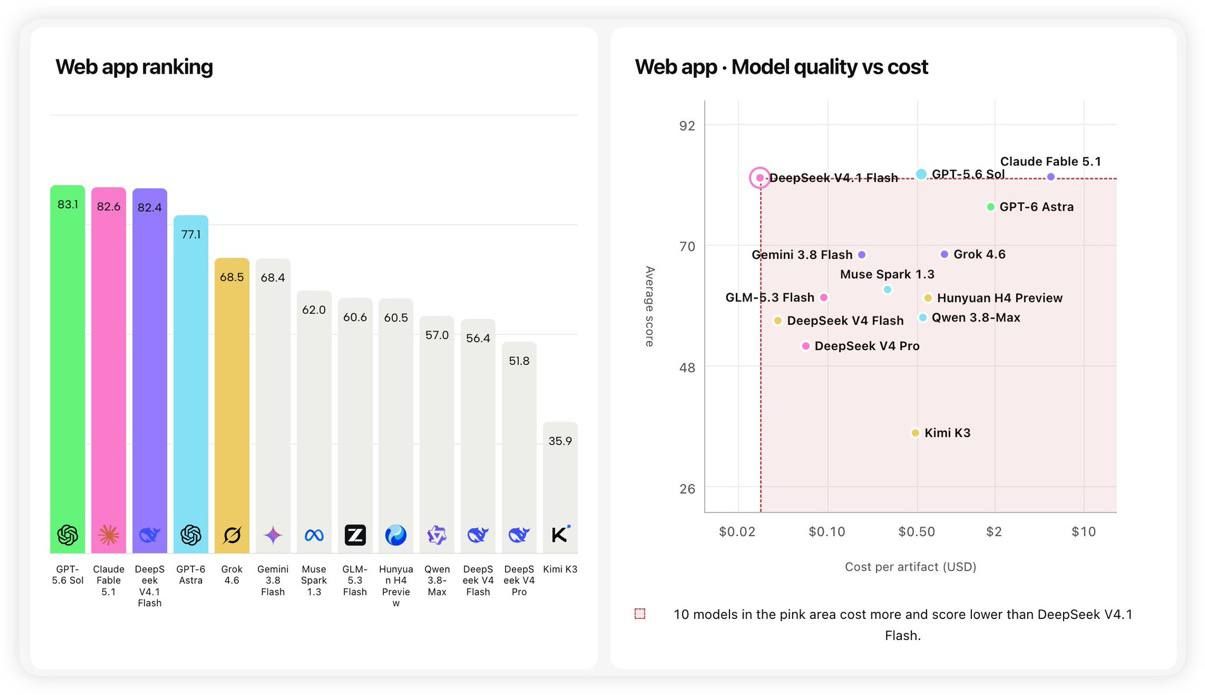Click the $0.02 tick on the cost axis
The image size is (1205, 695).
tap(737, 532)
